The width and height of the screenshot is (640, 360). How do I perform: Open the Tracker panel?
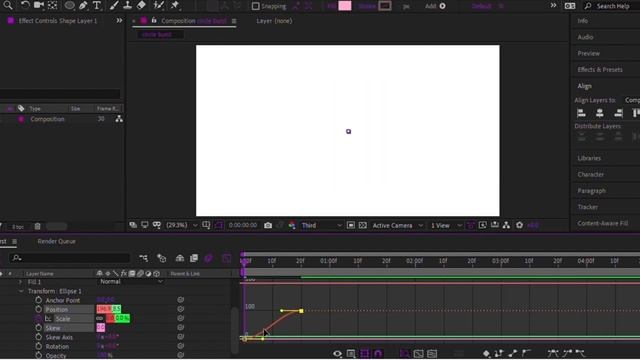click(588, 207)
